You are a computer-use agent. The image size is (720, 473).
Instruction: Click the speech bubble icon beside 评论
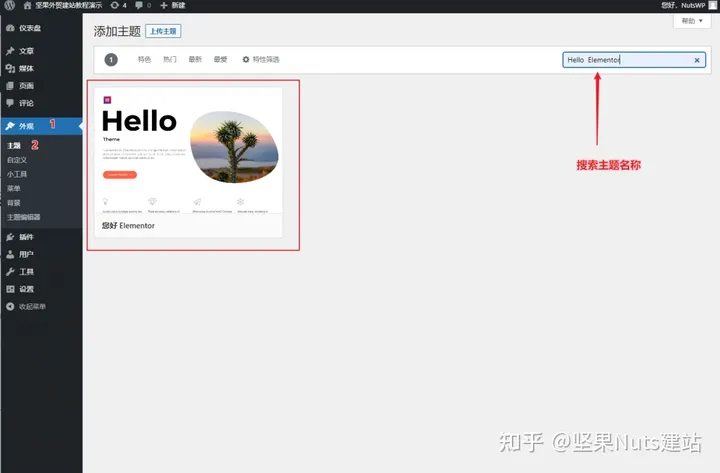point(10,103)
